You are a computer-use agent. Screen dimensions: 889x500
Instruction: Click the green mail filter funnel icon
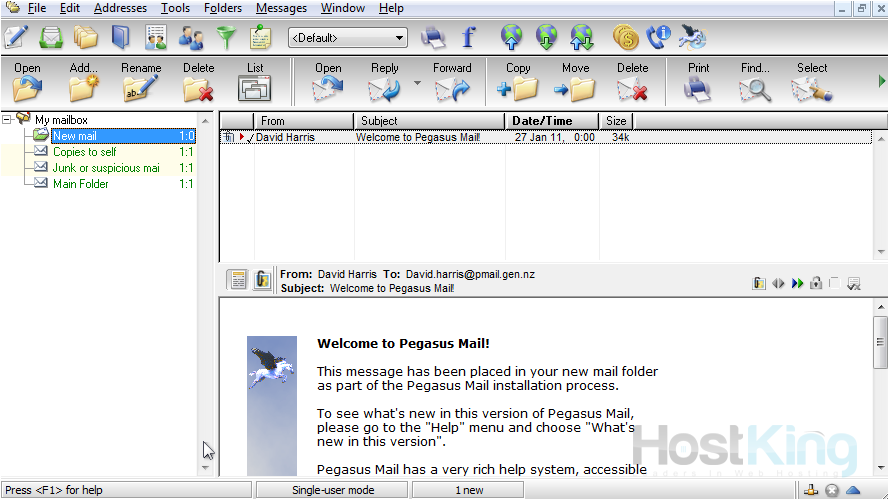(x=226, y=38)
